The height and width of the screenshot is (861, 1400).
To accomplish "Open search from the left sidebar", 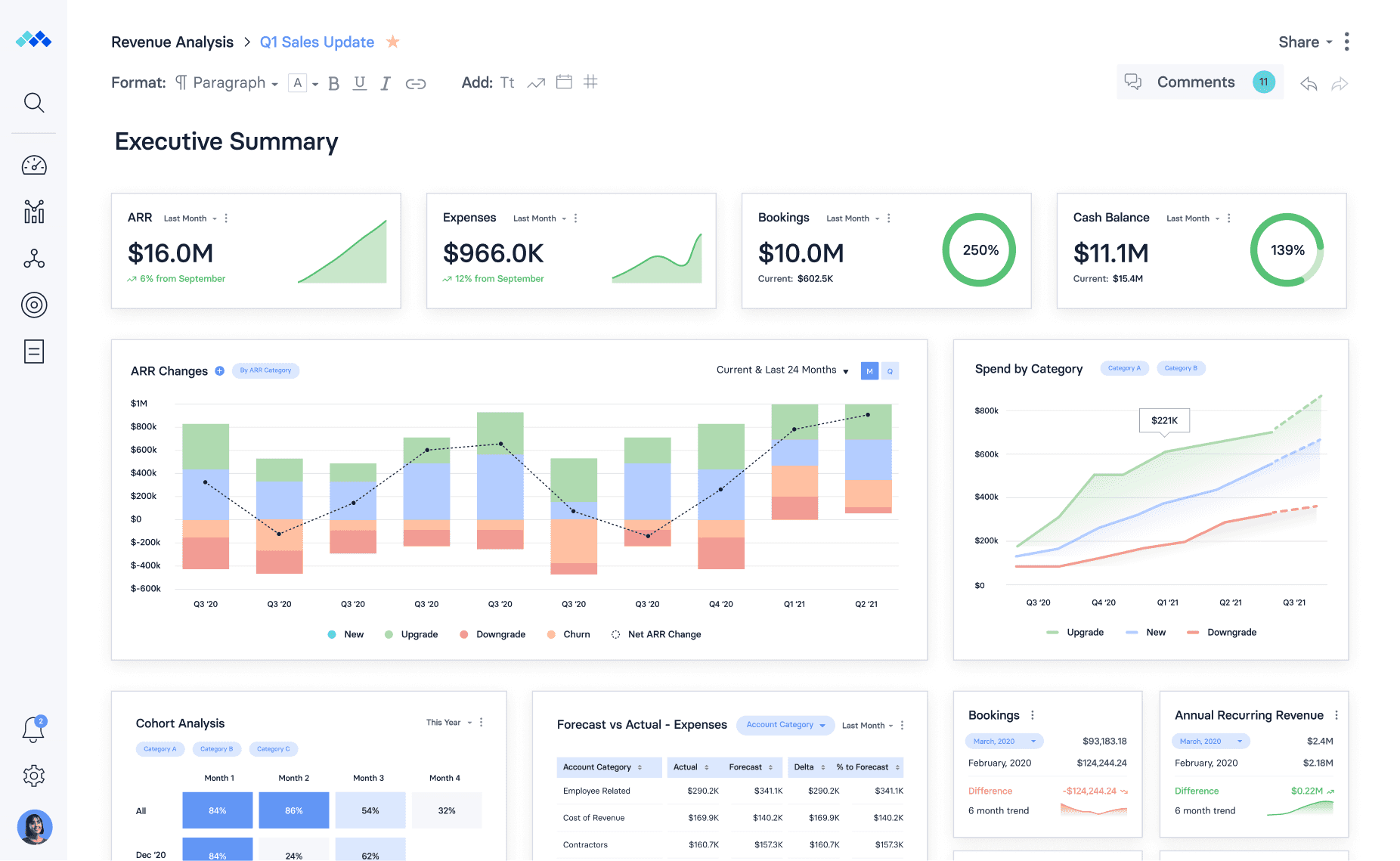I will click(34, 103).
